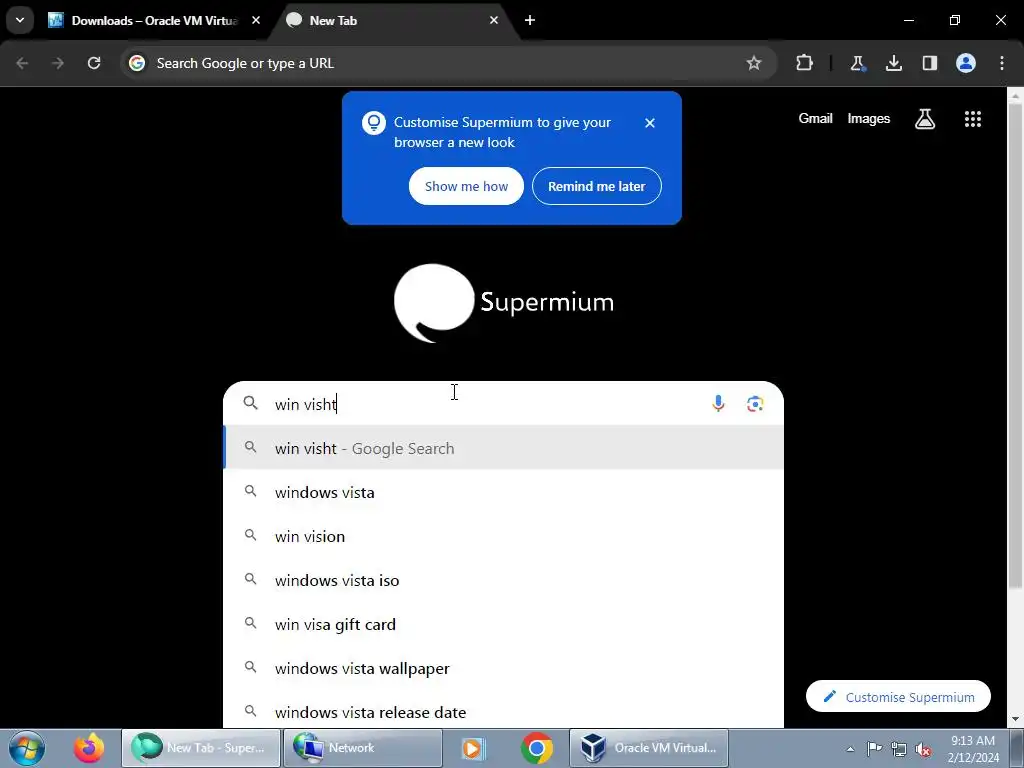Viewport: 1024px width, 768px height.
Task: Open the network tray icon
Action: point(899,749)
